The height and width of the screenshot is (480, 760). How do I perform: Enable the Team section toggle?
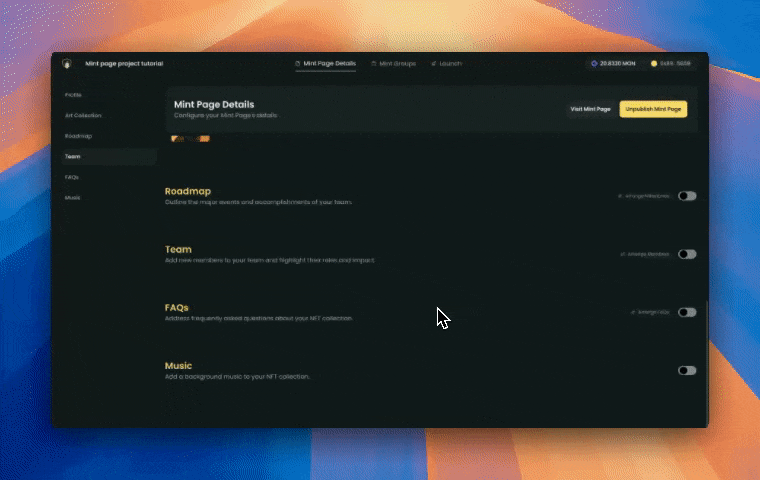click(687, 254)
